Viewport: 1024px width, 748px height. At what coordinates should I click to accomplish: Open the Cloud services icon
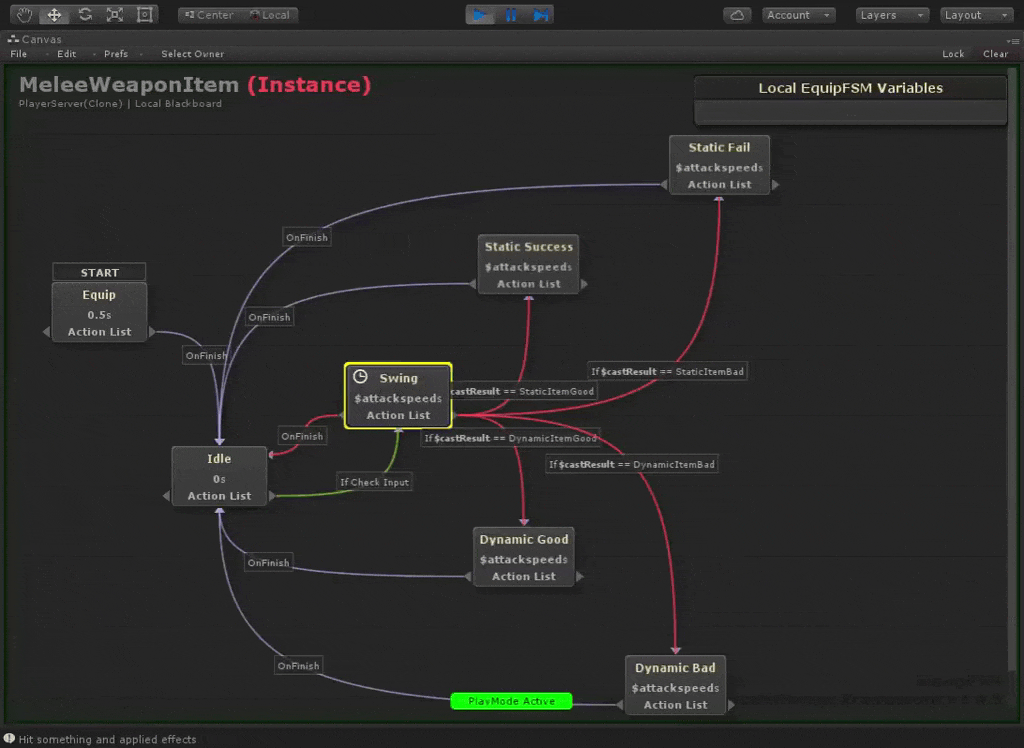pyautogui.click(x=737, y=15)
